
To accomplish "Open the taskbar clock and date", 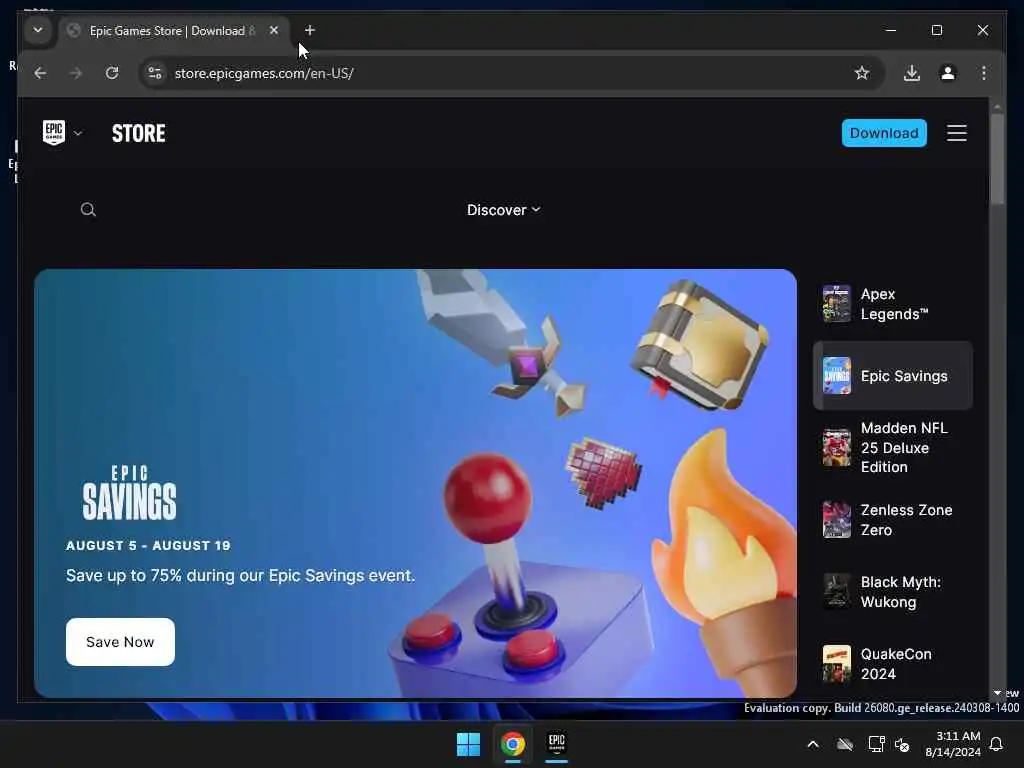I will [x=953, y=744].
